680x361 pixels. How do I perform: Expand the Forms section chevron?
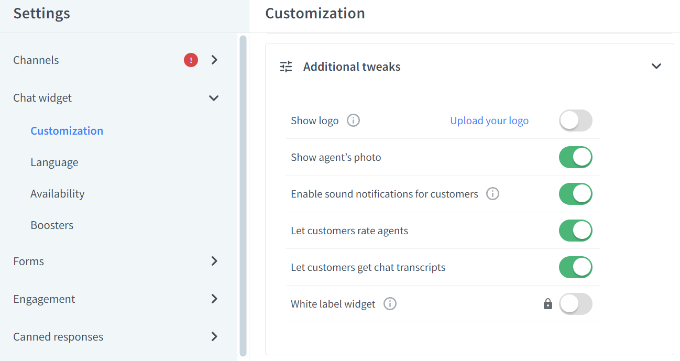click(x=214, y=261)
